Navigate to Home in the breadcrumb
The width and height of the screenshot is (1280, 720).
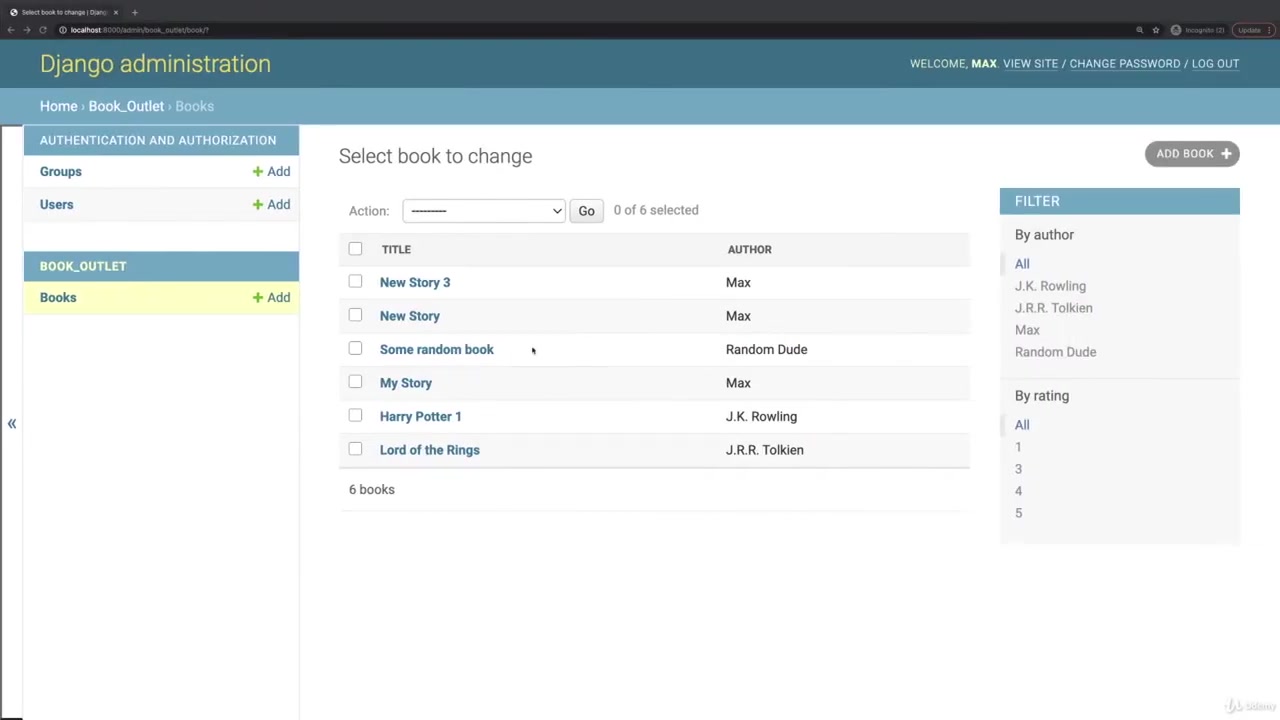click(58, 106)
